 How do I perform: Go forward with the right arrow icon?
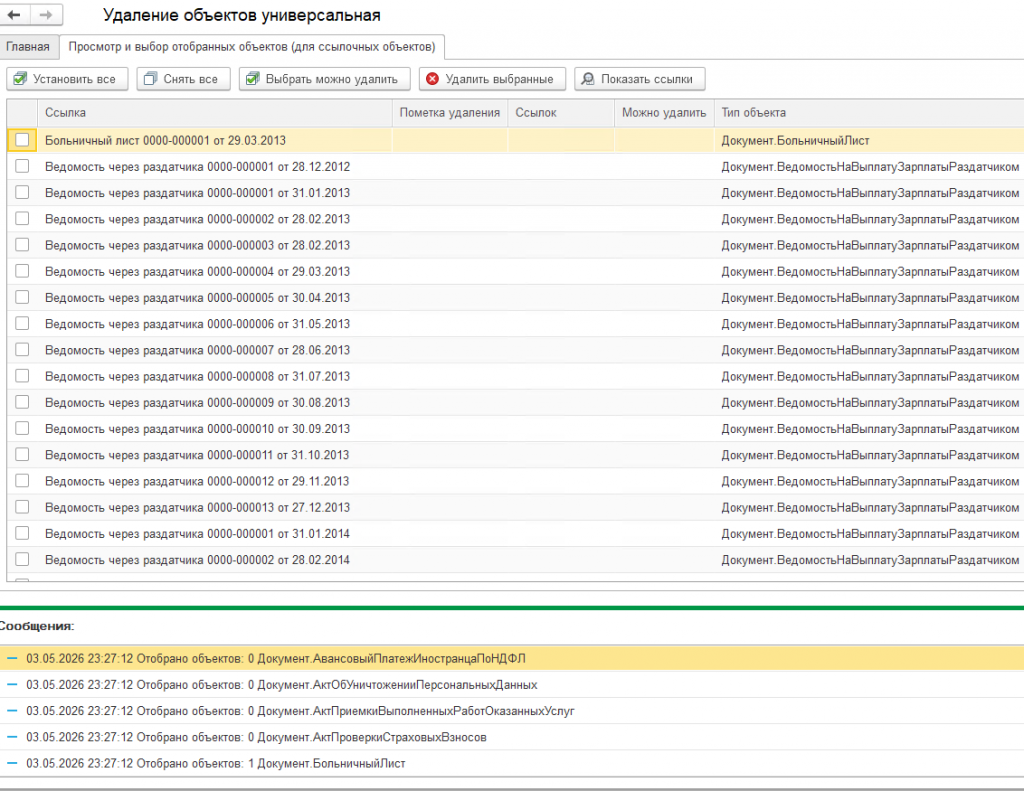click(x=46, y=14)
